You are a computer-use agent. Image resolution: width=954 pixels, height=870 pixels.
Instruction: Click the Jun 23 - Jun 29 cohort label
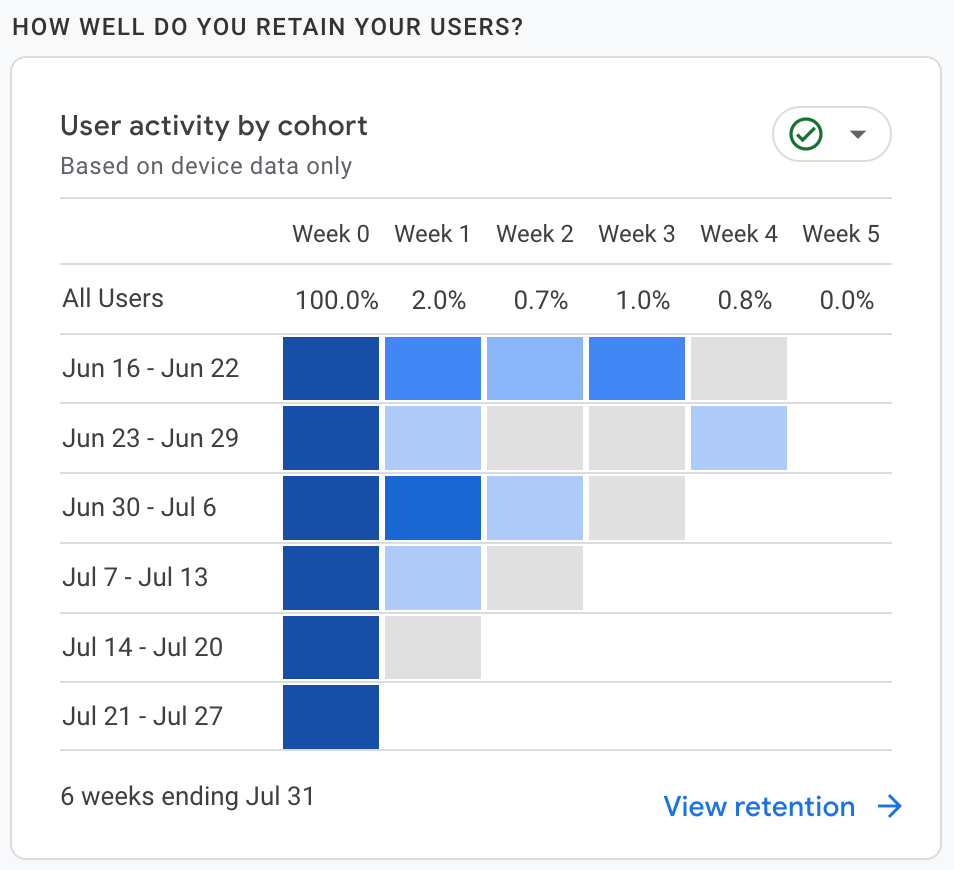click(x=151, y=438)
